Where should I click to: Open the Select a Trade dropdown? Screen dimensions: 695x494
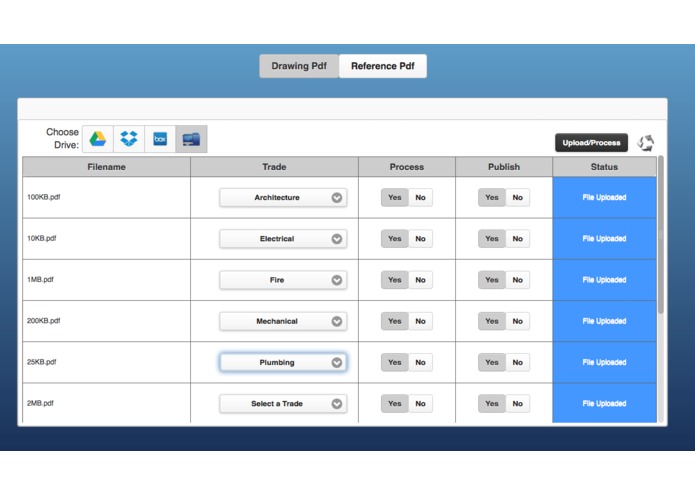click(x=283, y=404)
